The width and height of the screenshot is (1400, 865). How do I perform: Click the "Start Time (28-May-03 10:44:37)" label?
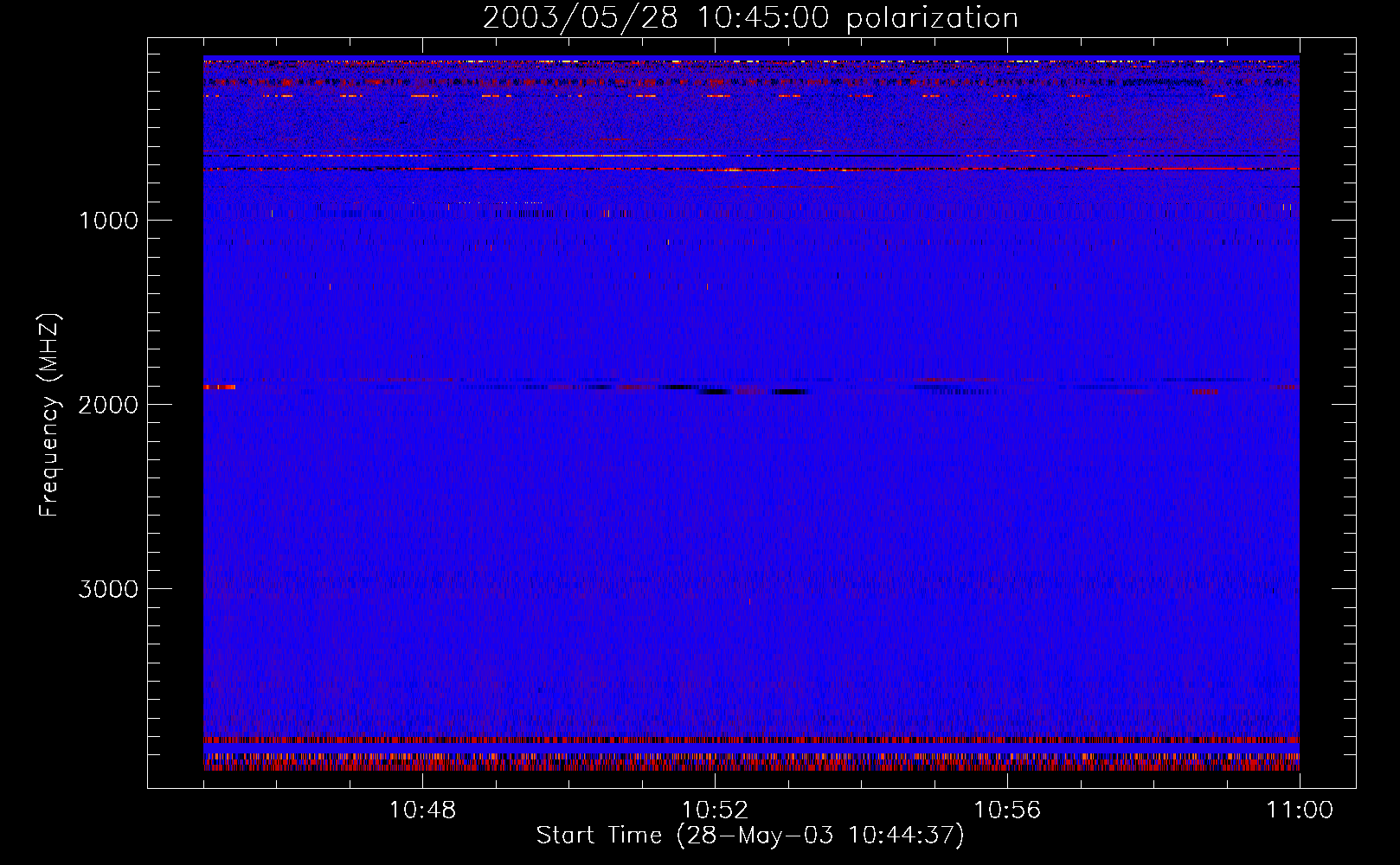[750, 836]
